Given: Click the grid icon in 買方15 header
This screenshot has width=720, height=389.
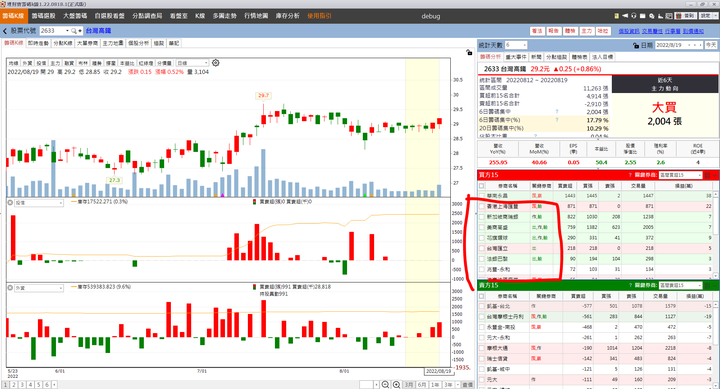Looking at the screenshot, I should 708,175.
